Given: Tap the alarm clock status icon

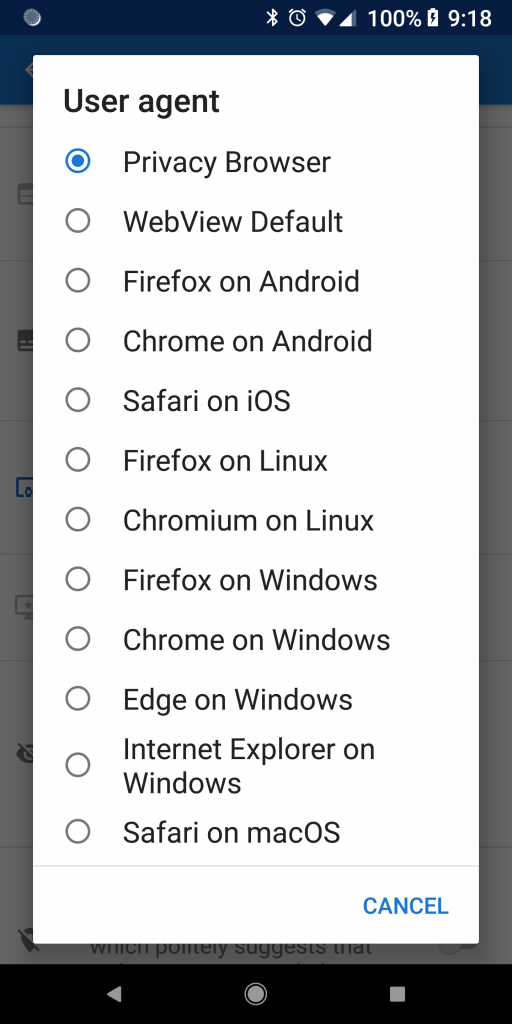Looking at the screenshot, I should pos(297,18).
